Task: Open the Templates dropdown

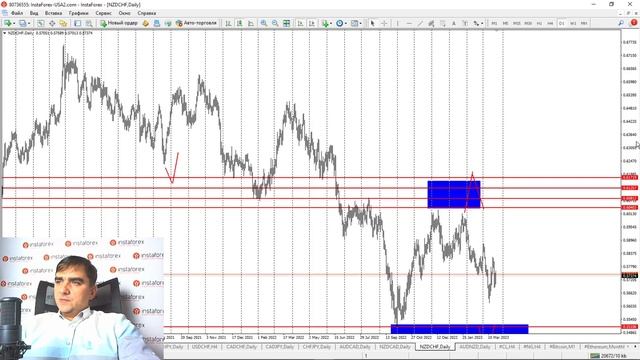Action: click(x=356, y=23)
